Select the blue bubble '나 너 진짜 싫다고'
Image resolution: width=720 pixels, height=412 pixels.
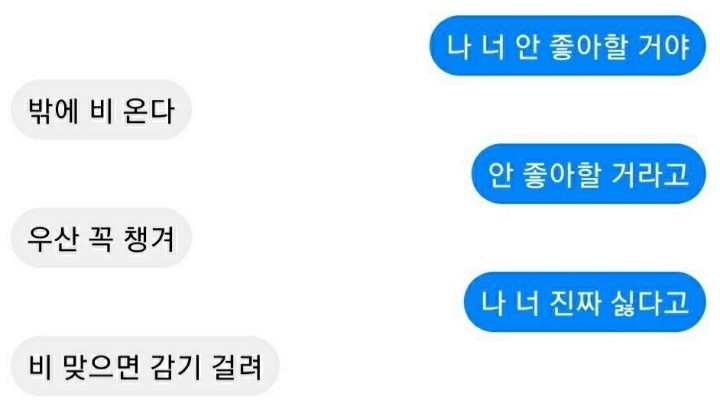[x=585, y=302]
